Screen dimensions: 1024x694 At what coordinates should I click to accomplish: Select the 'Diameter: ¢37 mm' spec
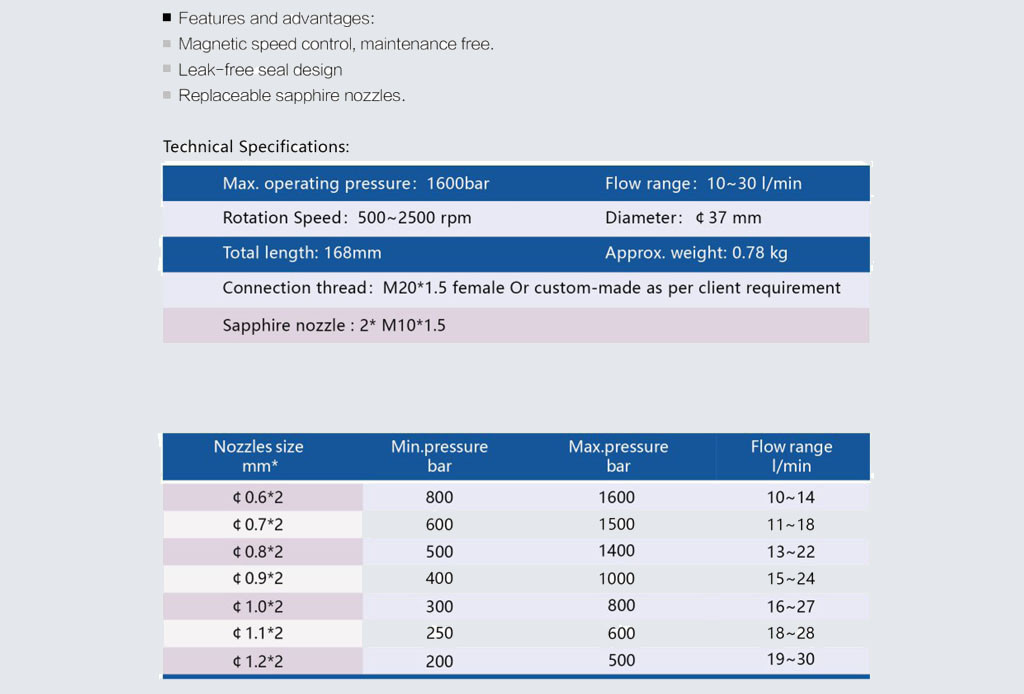683,217
